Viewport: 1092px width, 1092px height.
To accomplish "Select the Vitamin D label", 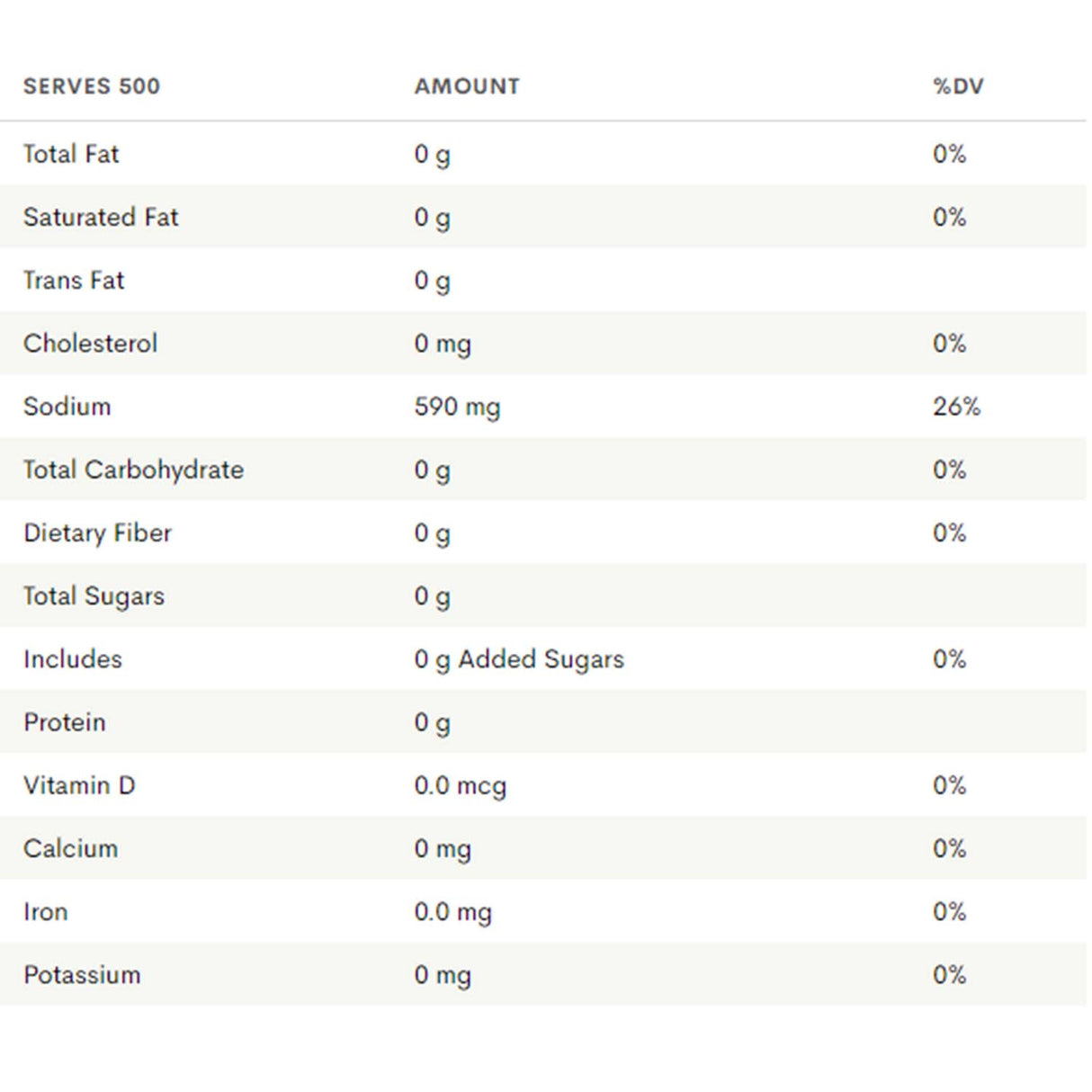I will [x=79, y=785].
